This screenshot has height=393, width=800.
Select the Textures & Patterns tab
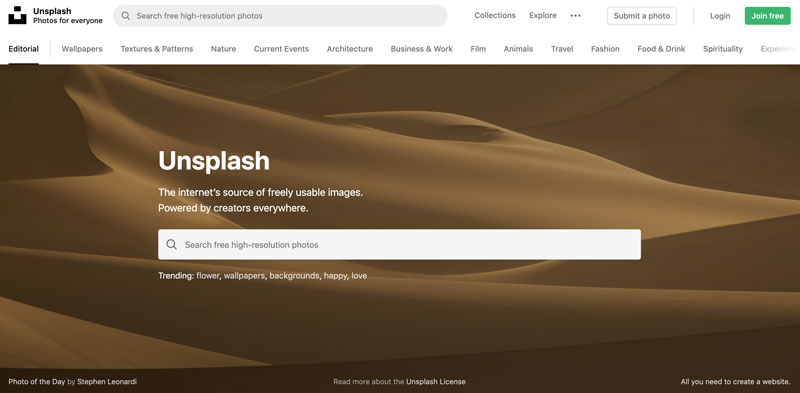[x=157, y=49]
